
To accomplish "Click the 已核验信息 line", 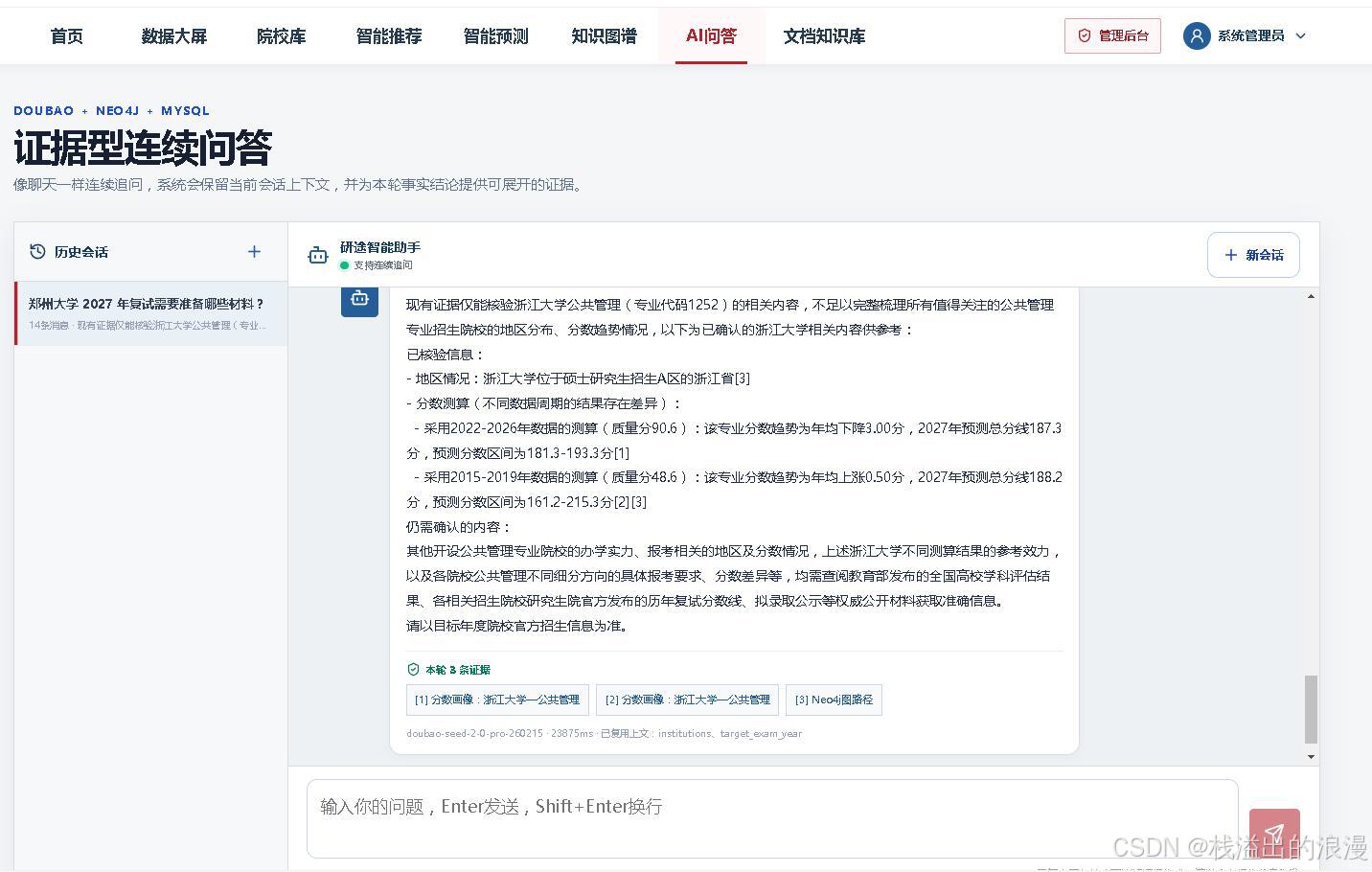I will (x=446, y=355).
